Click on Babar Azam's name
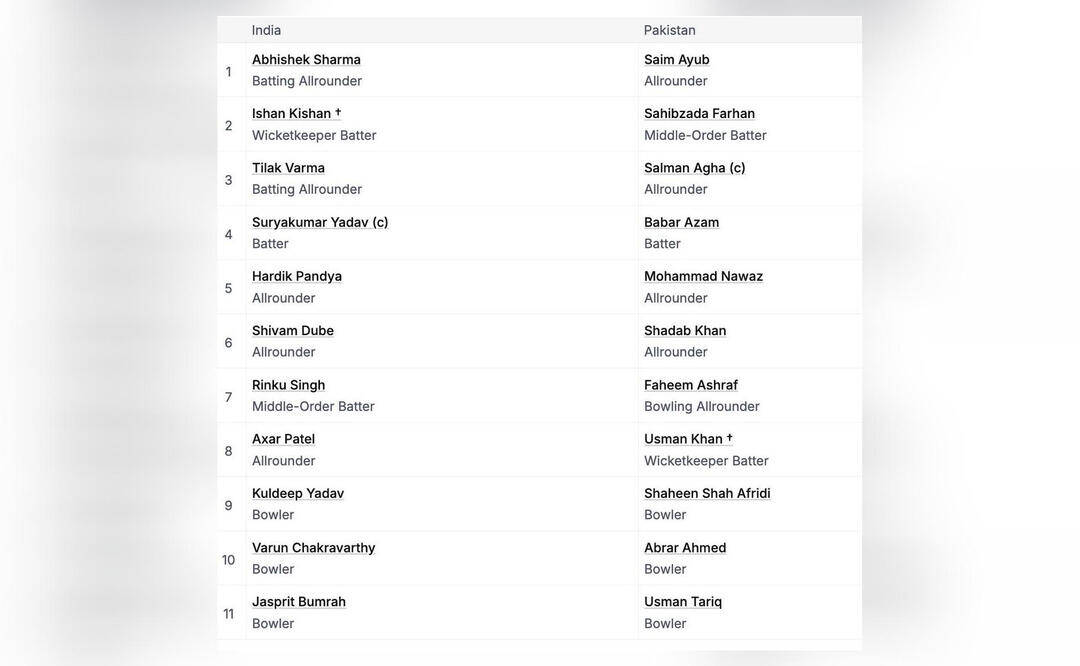 [681, 222]
